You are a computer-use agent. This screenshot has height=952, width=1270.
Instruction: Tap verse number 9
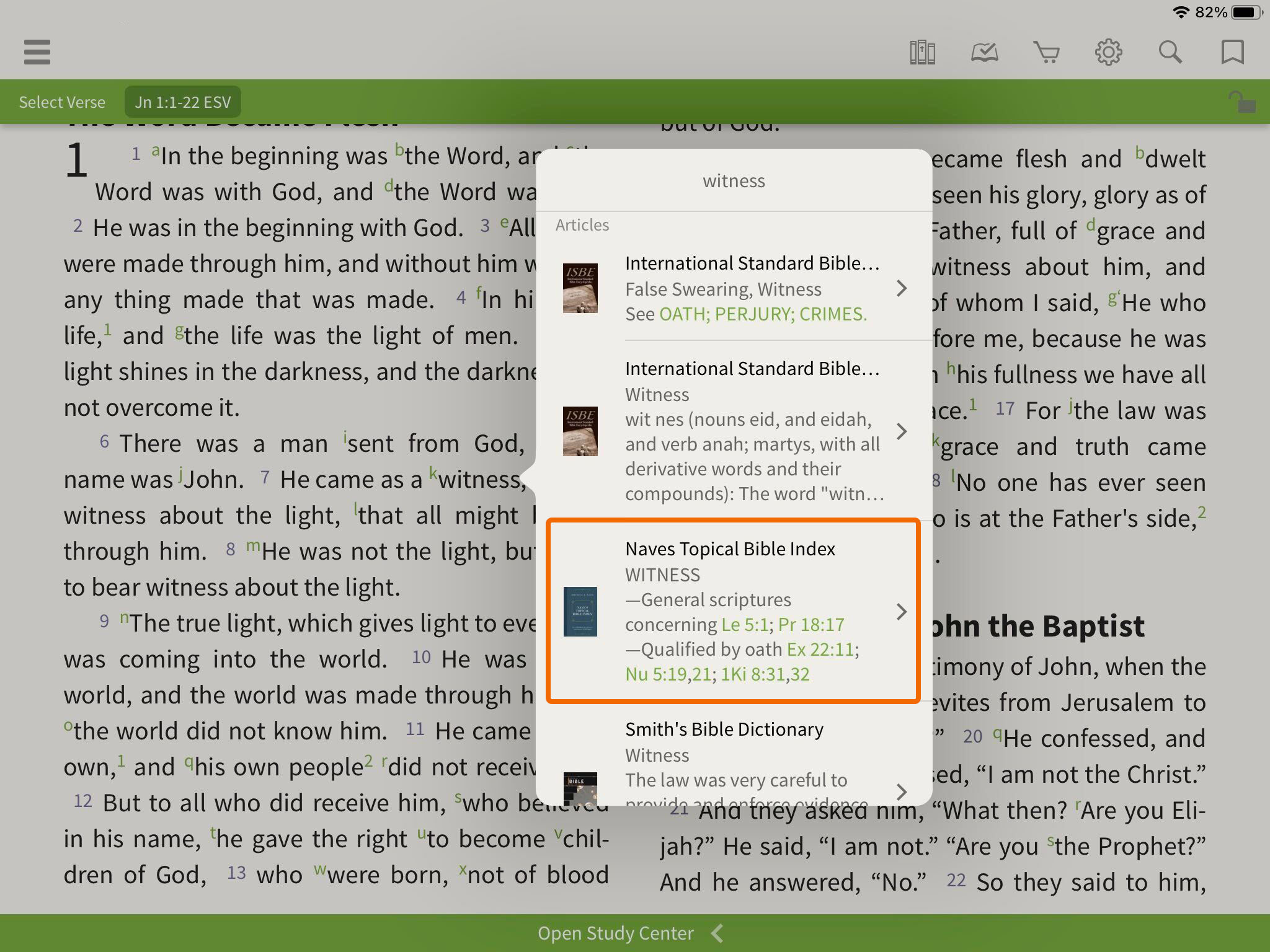pyautogui.click(x=104, y=622)
